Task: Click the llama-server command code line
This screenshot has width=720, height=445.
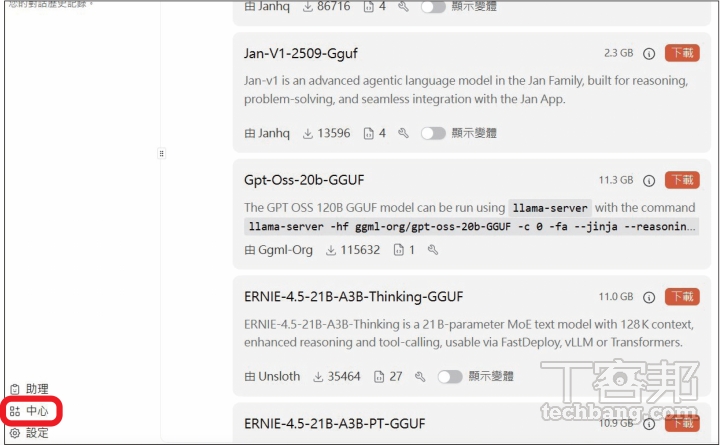Action: point(472,226)
